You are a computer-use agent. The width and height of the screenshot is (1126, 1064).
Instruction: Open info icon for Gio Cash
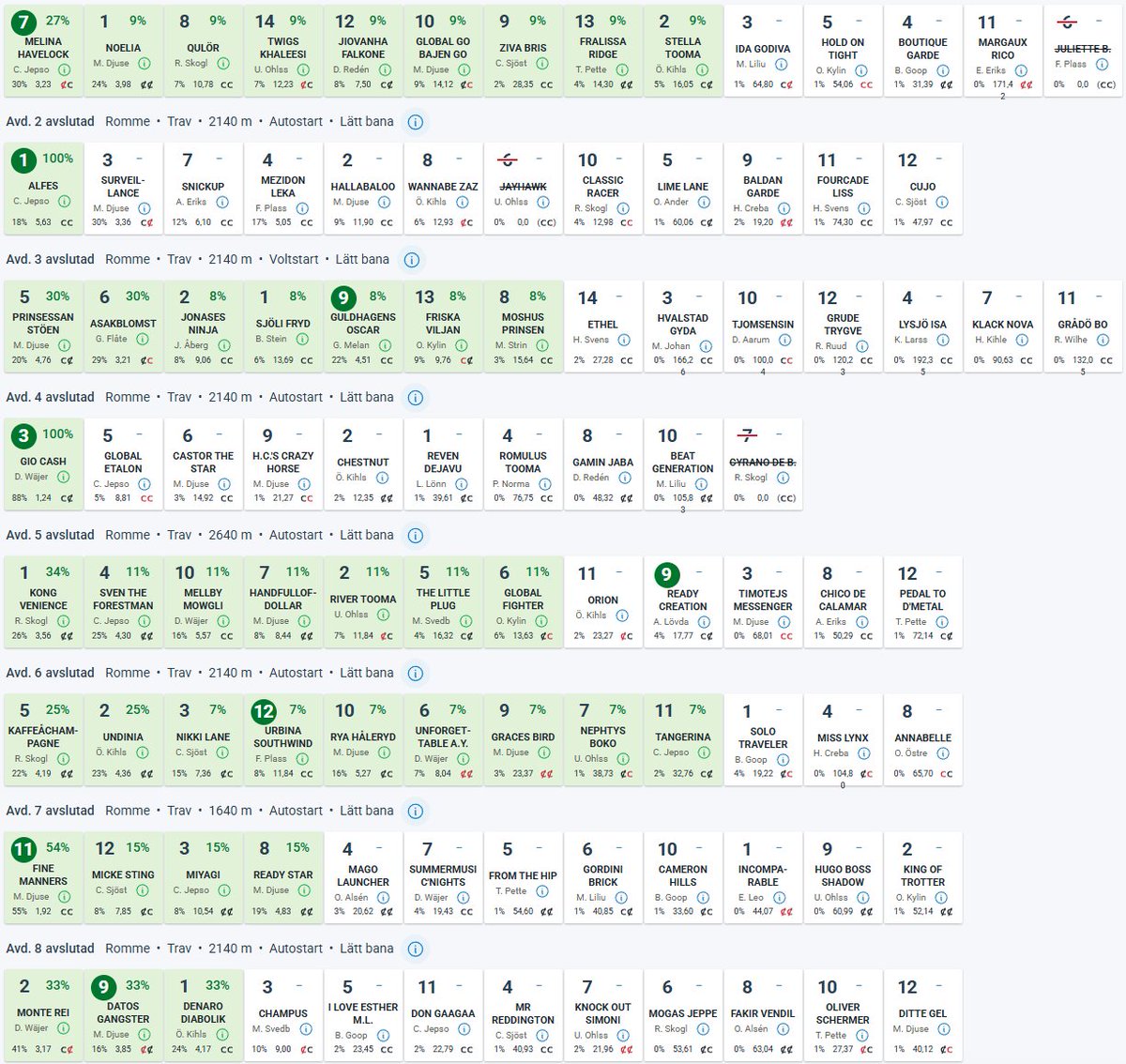coord(65,477)
